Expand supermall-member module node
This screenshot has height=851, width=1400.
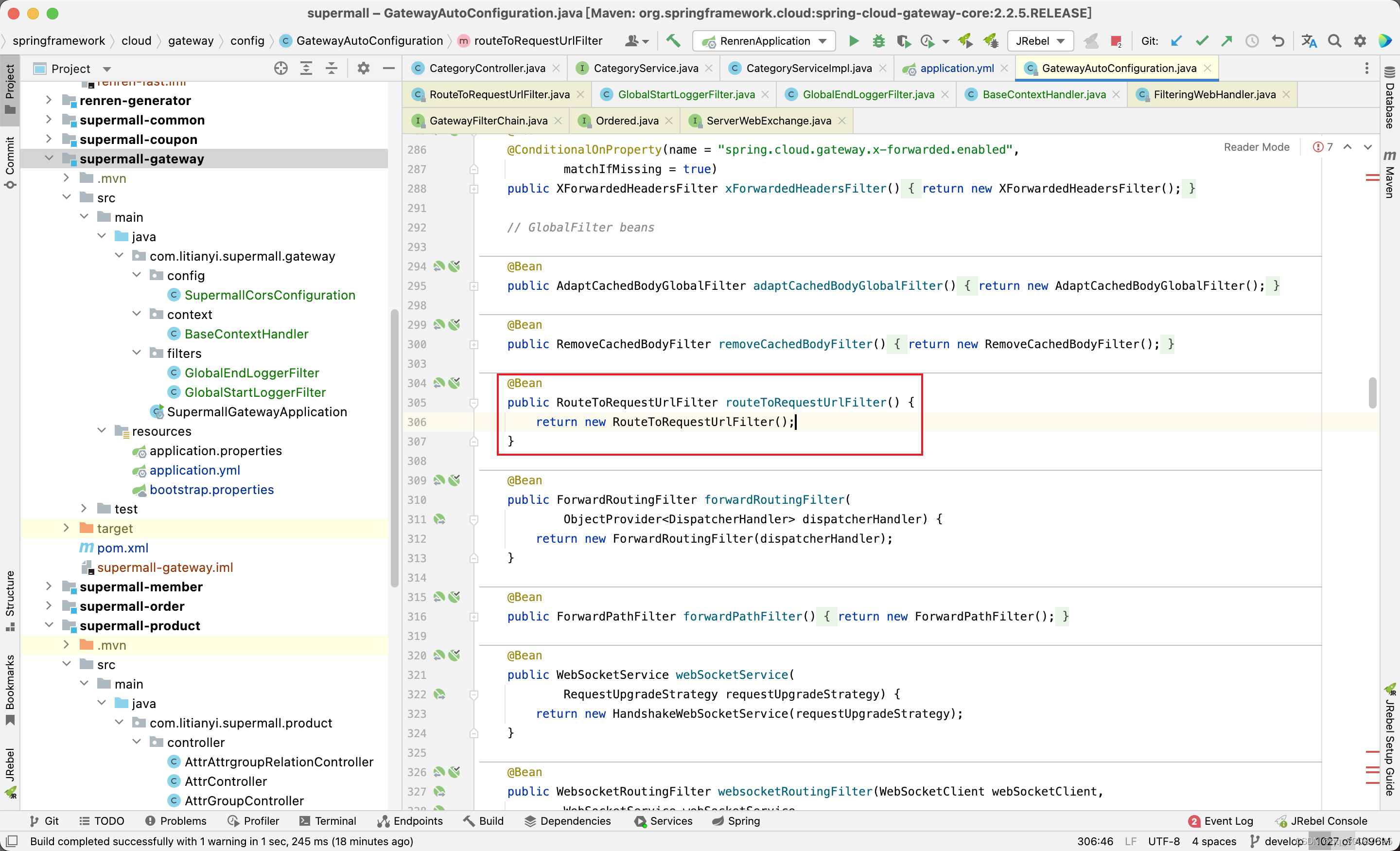[49, 586]
